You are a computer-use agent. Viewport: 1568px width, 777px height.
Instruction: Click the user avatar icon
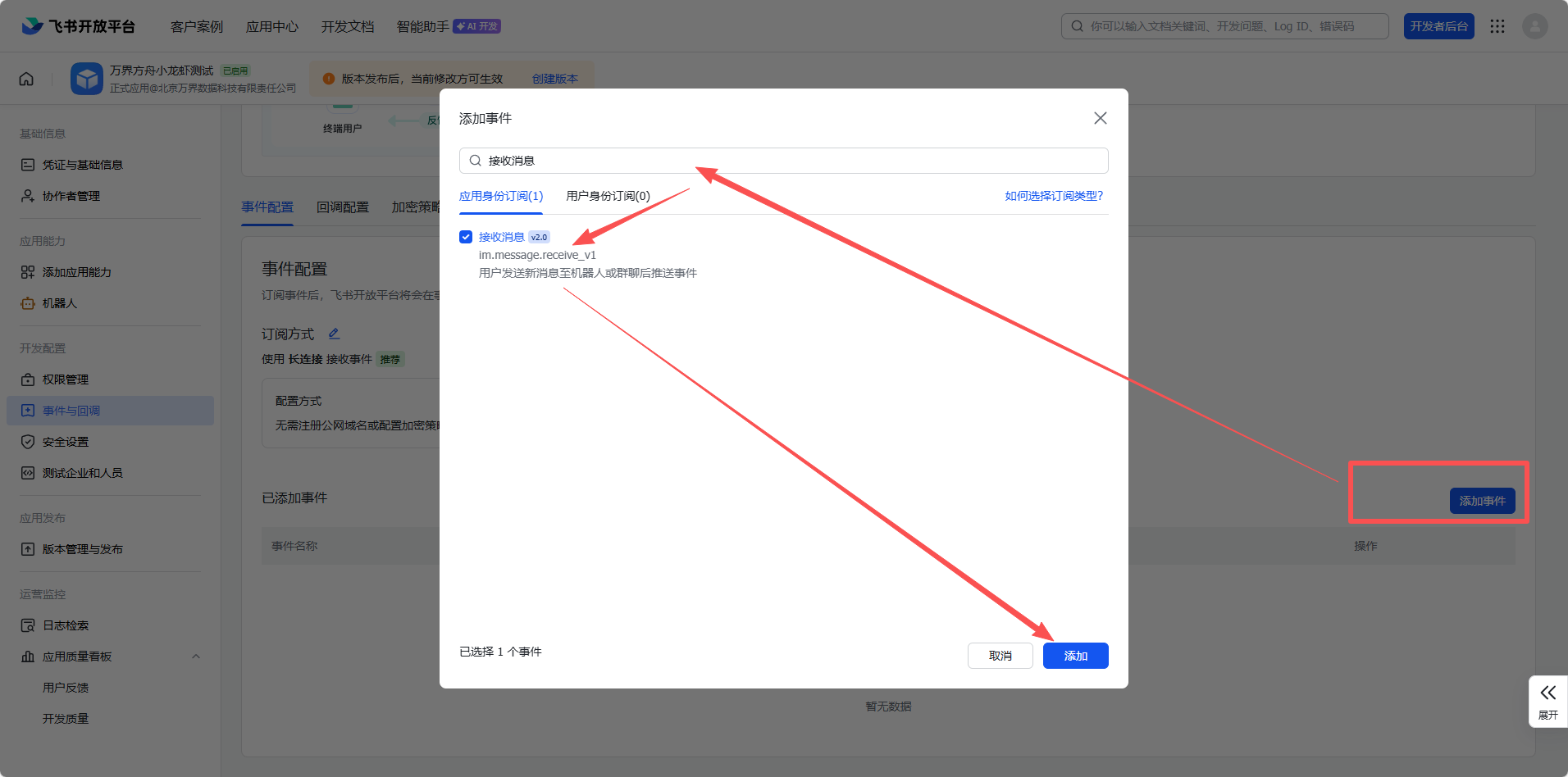coord(1534,26)
